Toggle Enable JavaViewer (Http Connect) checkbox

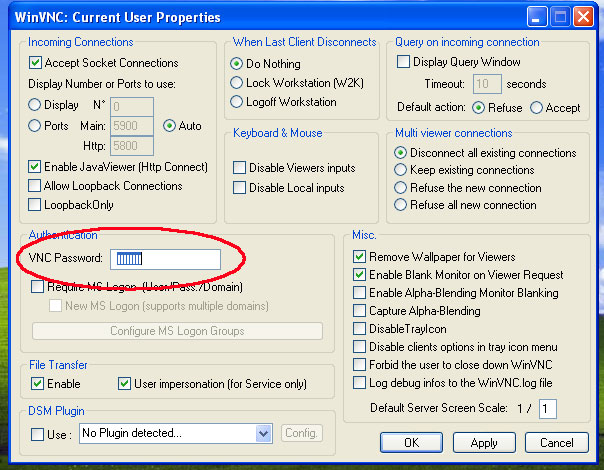35,166
